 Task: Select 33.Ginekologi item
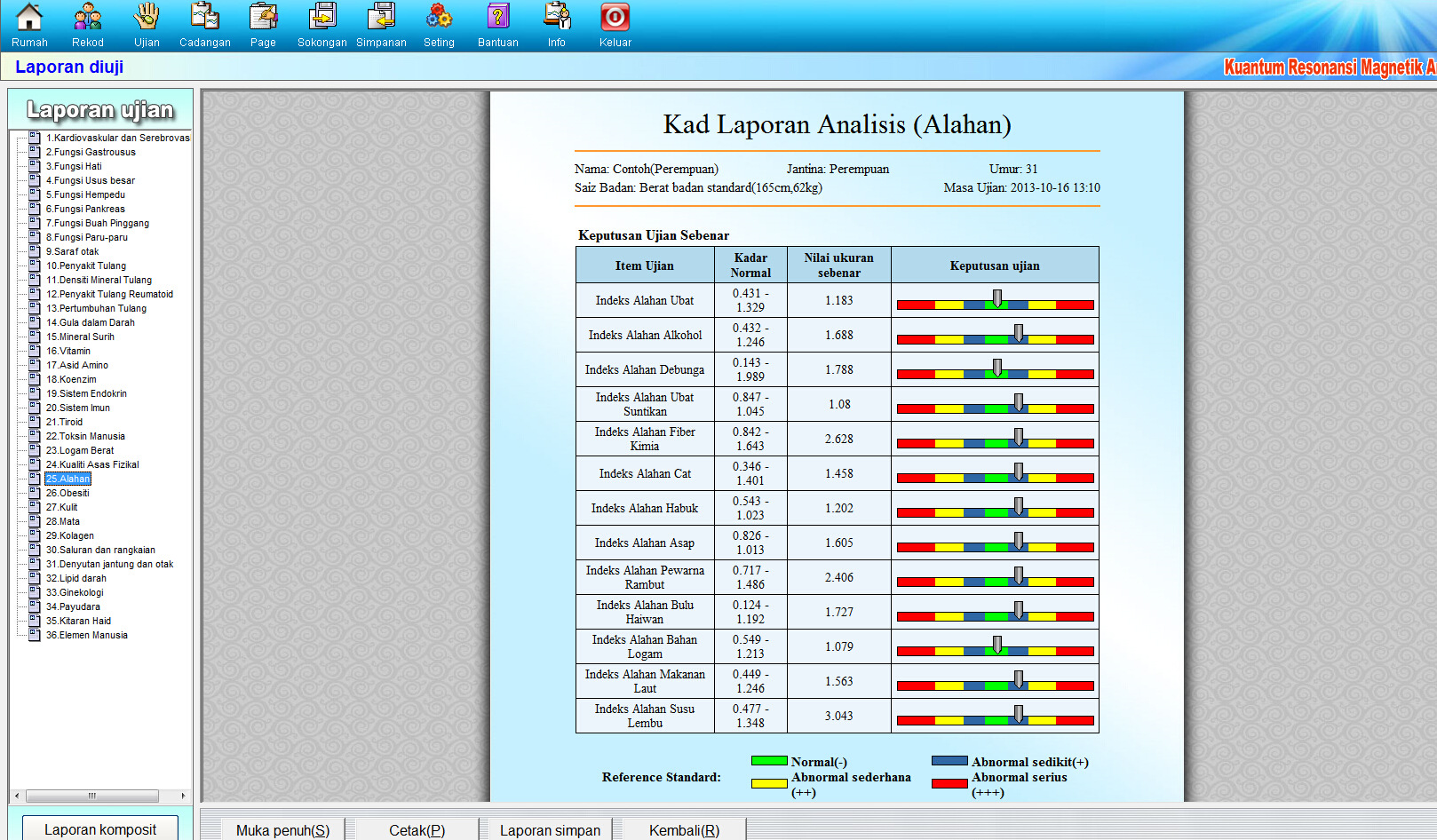point(75,592)
